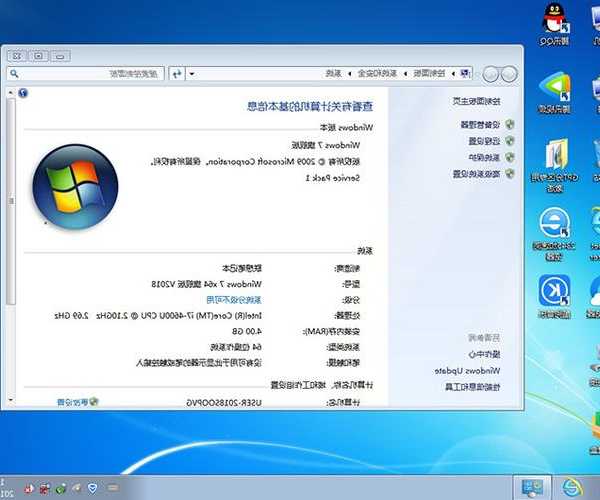
Task: Click the refresh button beside address bar
Action: [177, 73]
